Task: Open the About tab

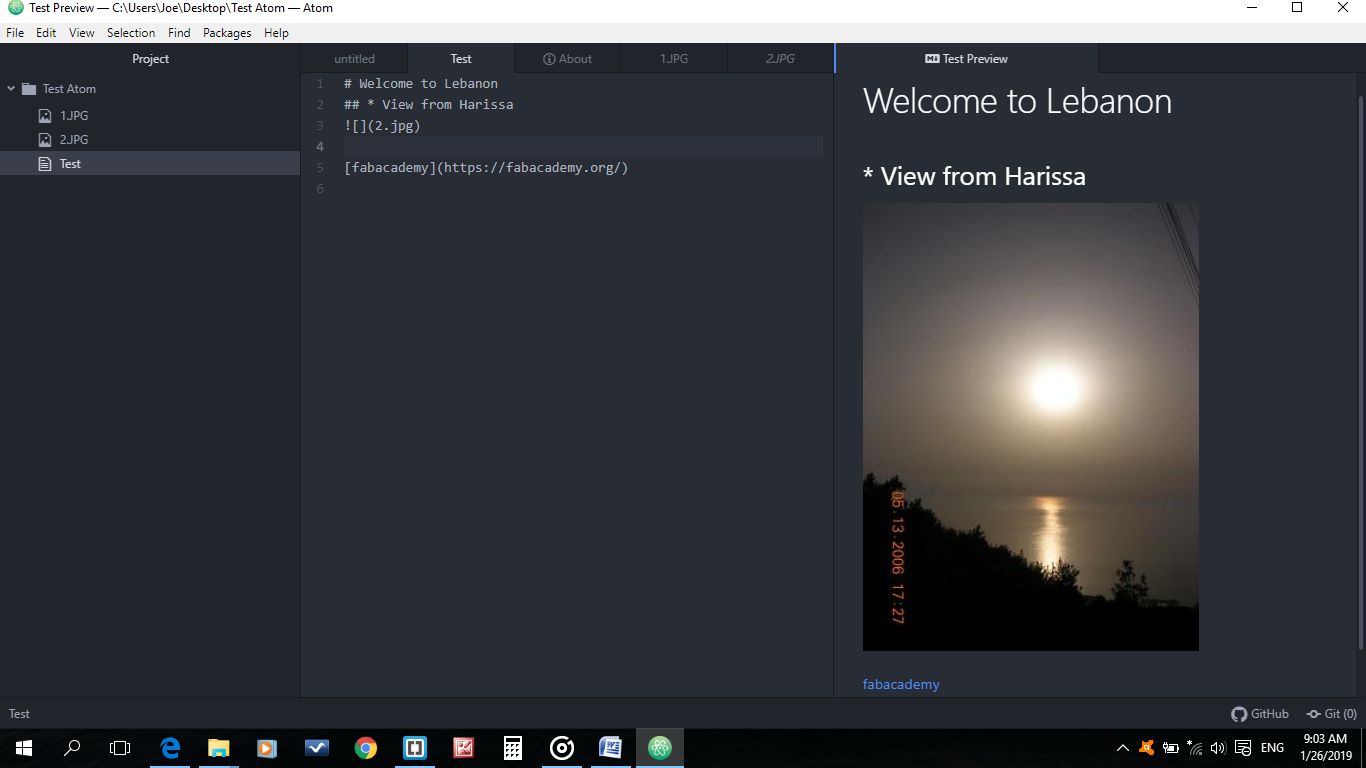Action: point(567,59)
